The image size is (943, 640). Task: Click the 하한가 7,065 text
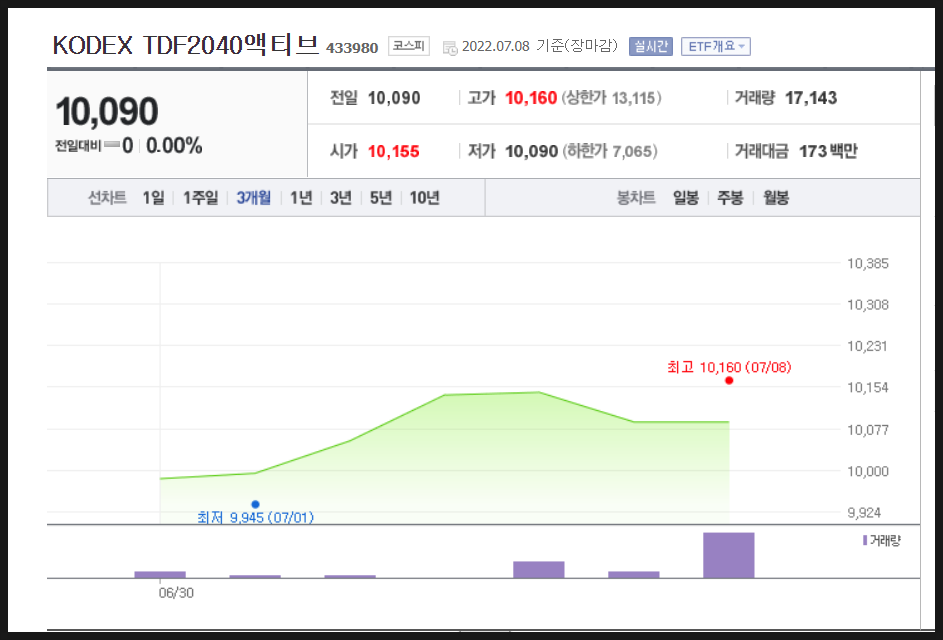[x=610, y=151]
